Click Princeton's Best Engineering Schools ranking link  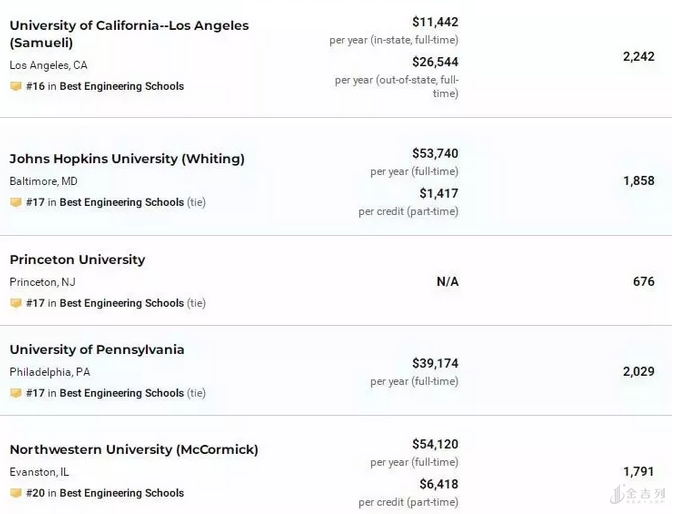tap(121, 304)
